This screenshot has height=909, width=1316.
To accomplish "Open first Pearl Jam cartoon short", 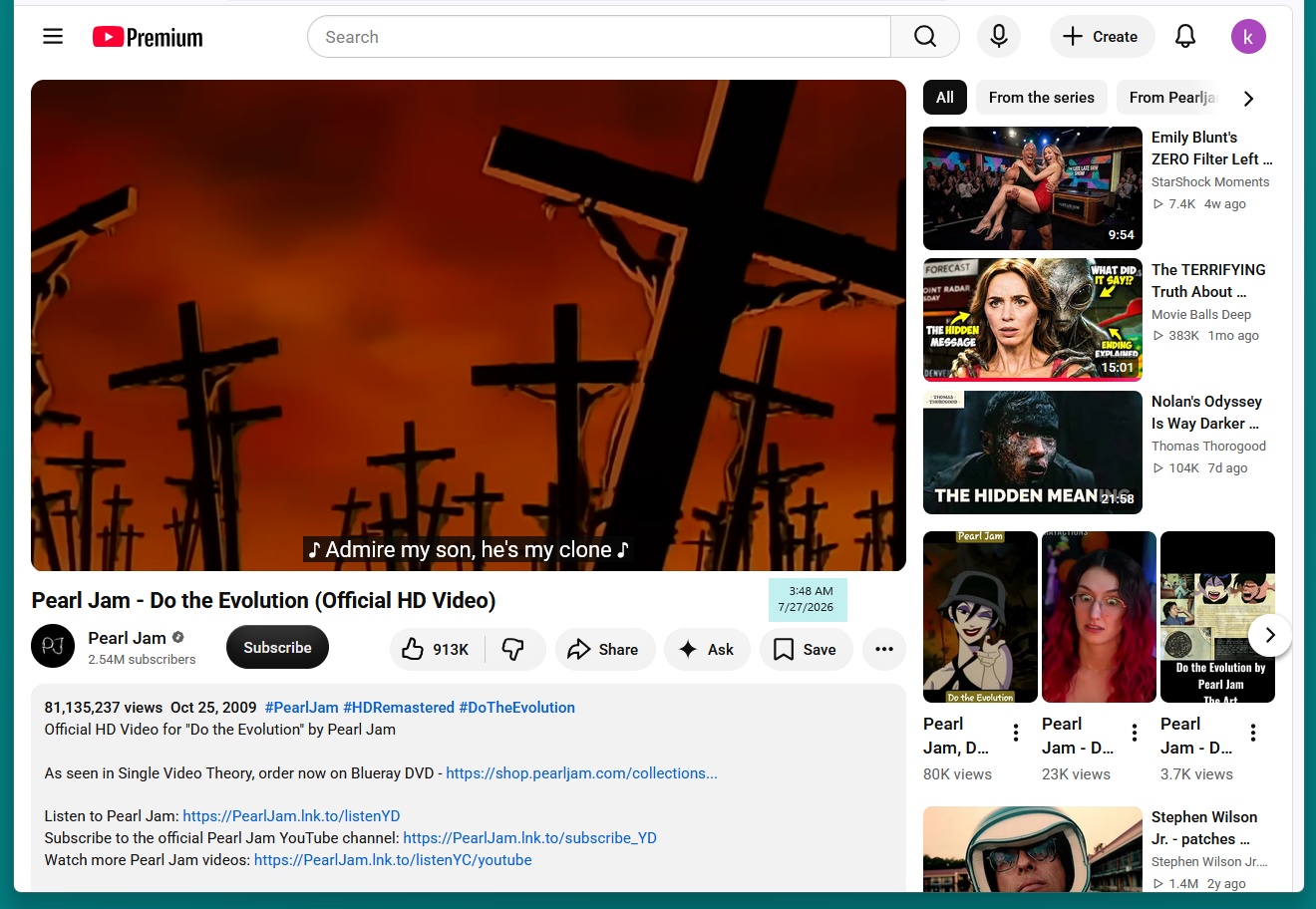I will click(980, 617).
